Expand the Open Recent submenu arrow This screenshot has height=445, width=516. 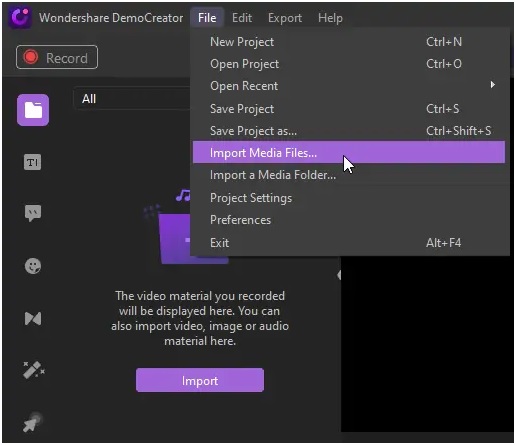[x=492, y=85]
